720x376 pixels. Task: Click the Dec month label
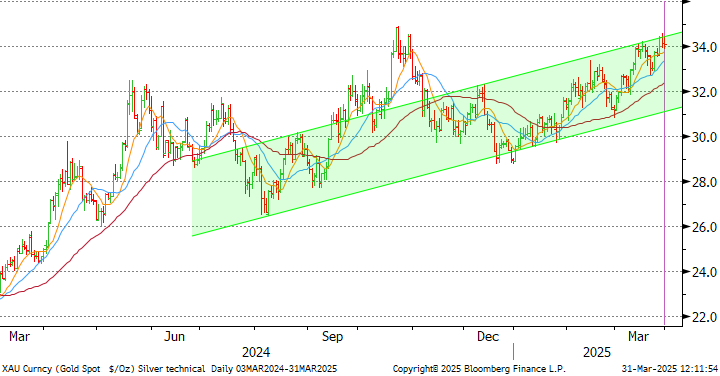pyautogui.click(x=488, y=337)
